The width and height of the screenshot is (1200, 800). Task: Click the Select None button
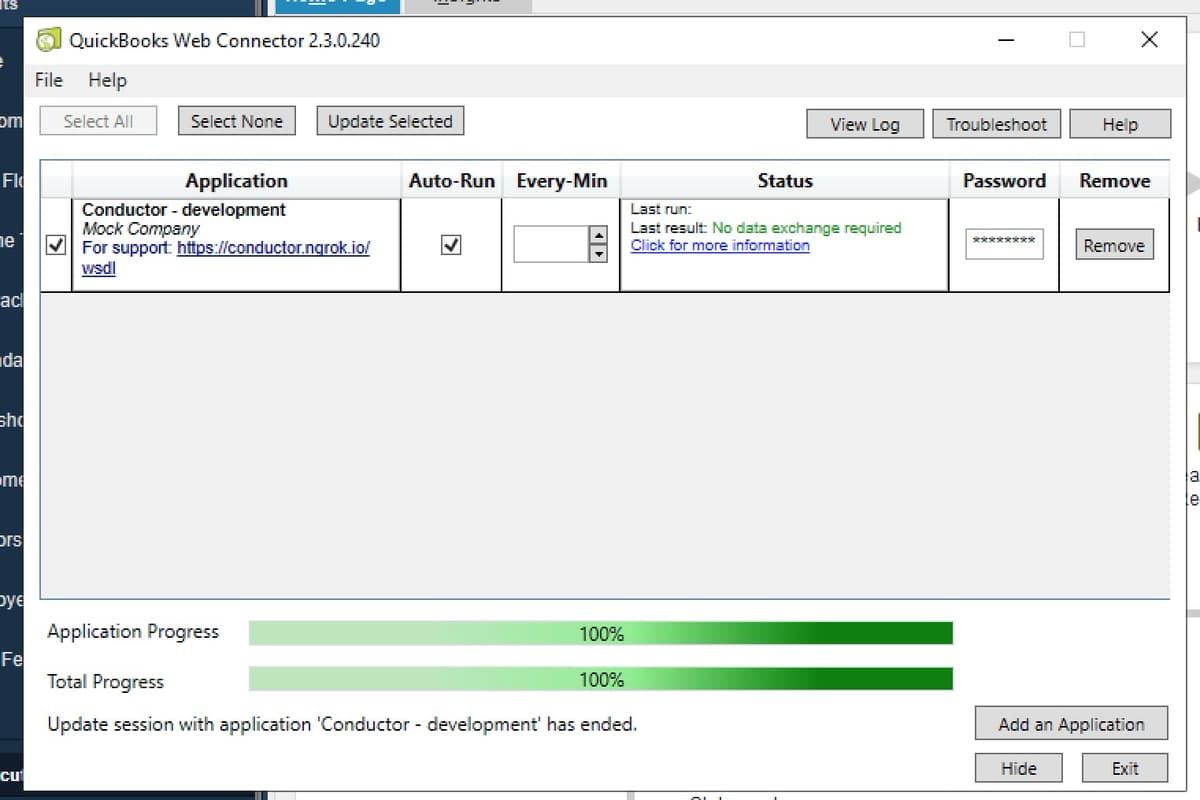click(x=236, y=120)
